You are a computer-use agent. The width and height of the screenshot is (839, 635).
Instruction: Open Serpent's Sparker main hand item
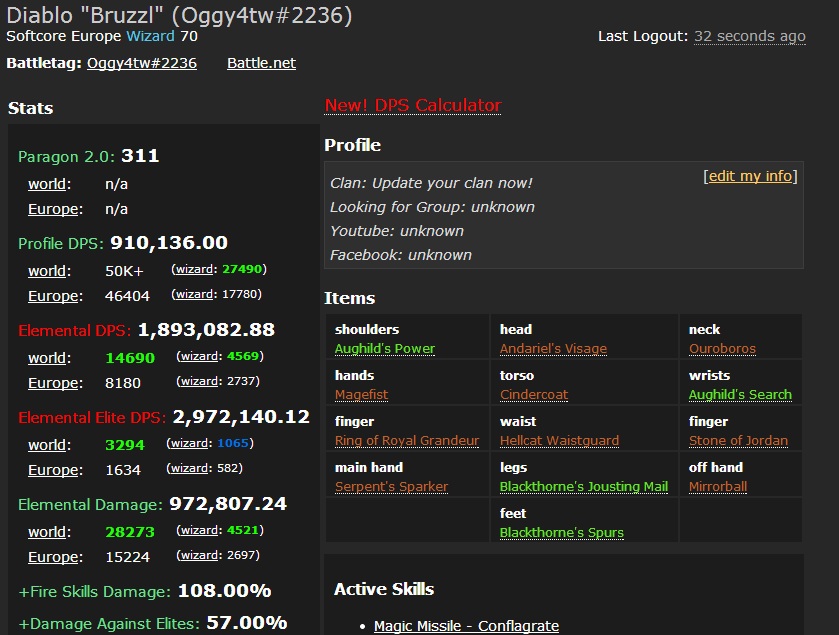(x=391, y=487)
